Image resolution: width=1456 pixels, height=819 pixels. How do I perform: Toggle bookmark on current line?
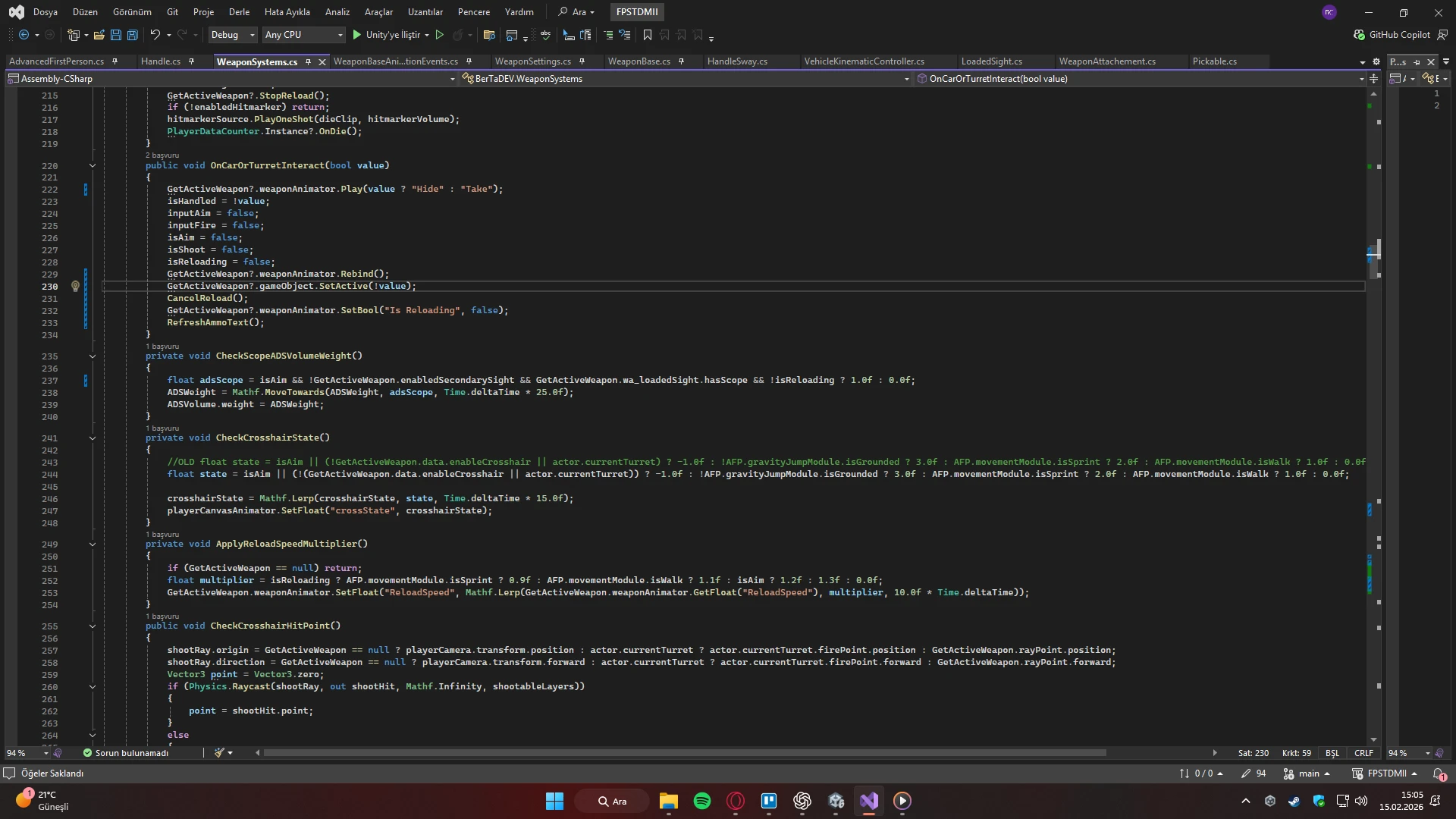[x=647, y=35]
